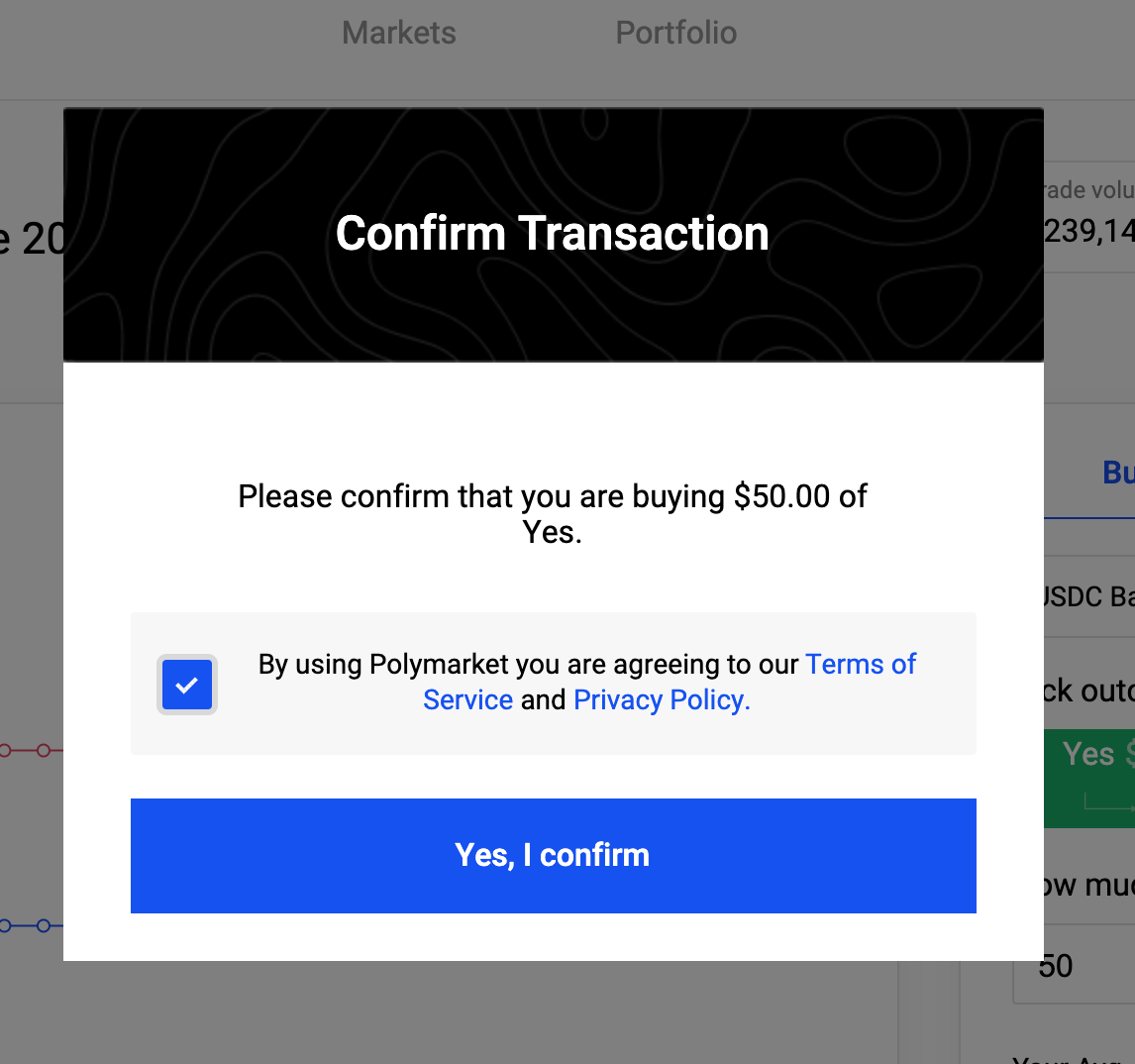1135x1064 pixels.
Task: Choose the green Yes outcome button
Action: pyautogui.click(x=1089, y=779)
